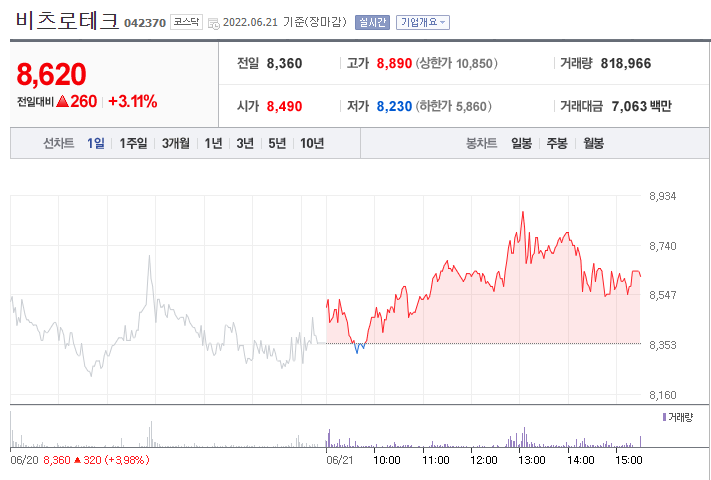
Task: Click the trading volume 818,966
Action: pyautogui.click(x=626, y=63)
